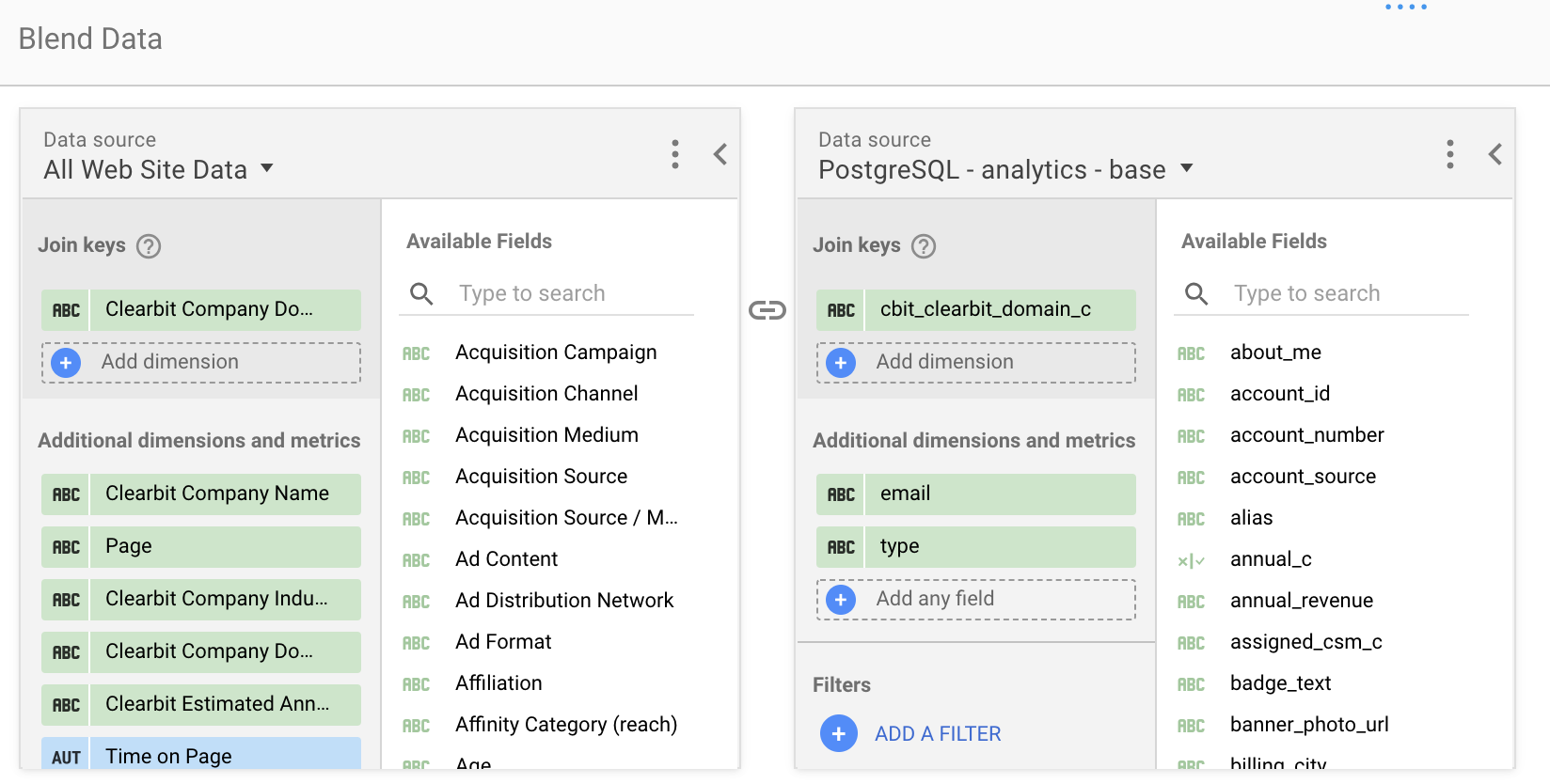Click AUT aggregation icon of Time on Page

pos(66,756)
